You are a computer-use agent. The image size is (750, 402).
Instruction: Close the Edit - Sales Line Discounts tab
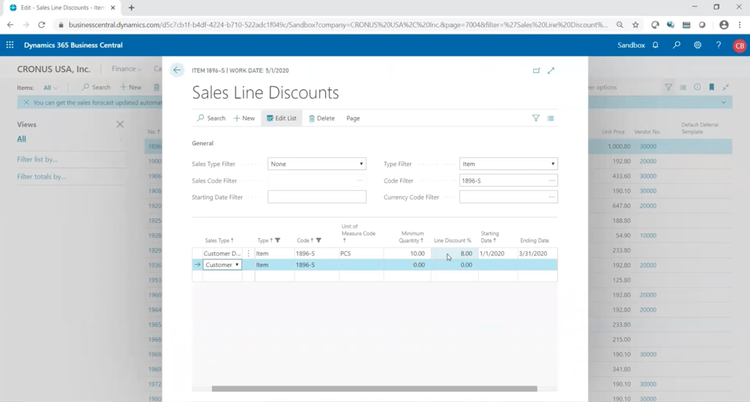pyautogui.click(x=113, y=8)
